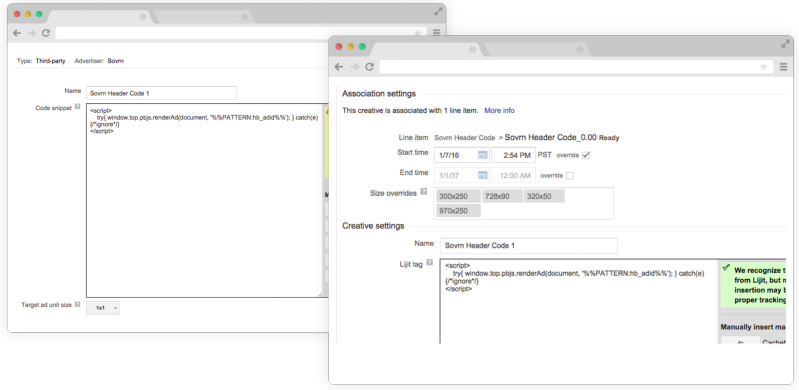Click the 300x250 size override chip
The image size is (799, 390).
click(458, 196)
